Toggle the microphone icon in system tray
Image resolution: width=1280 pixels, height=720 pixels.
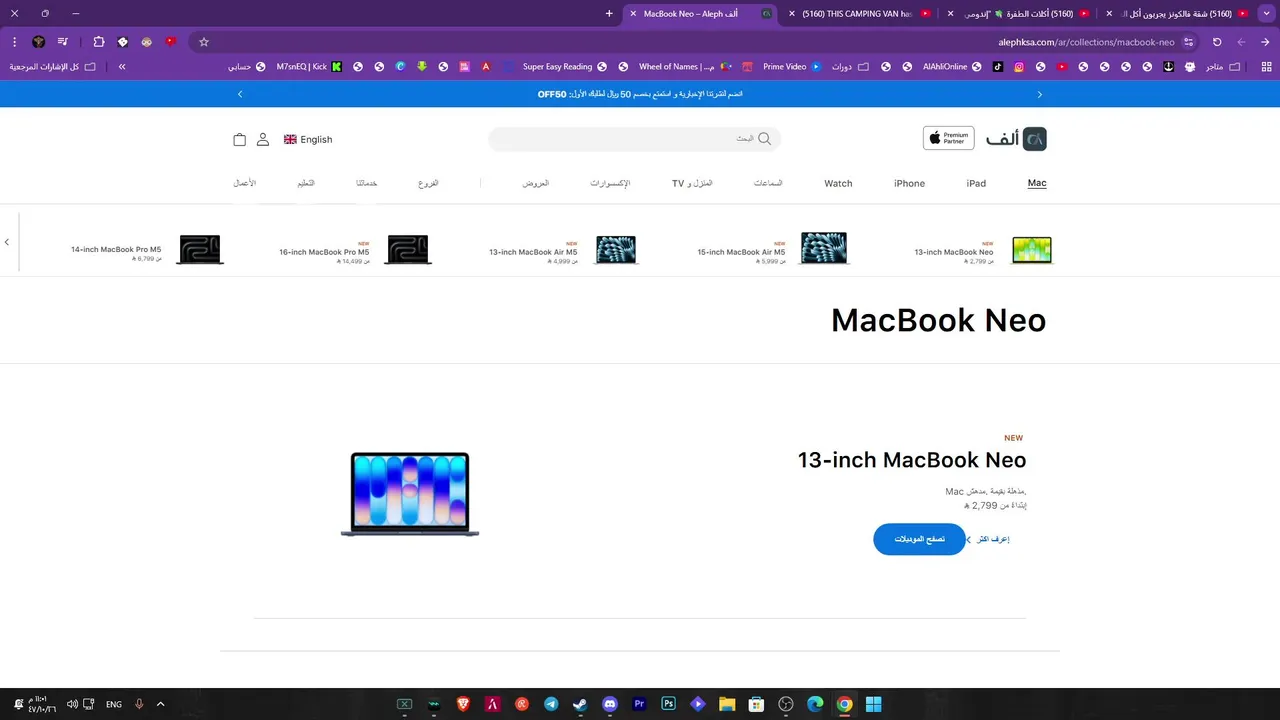(x=139, y=704)
